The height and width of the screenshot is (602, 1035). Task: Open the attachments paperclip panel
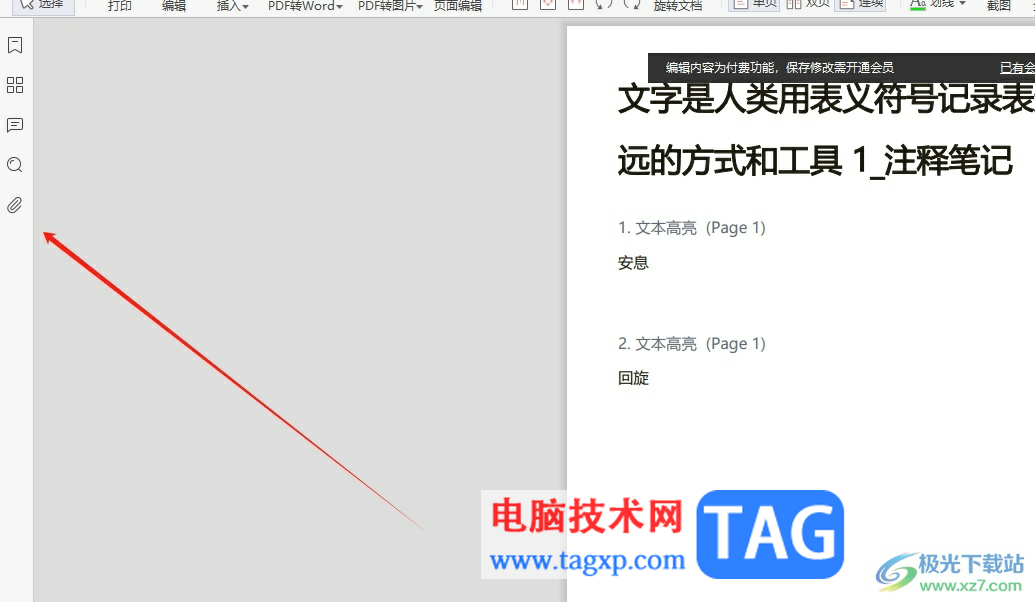click(x=15, y=205)
